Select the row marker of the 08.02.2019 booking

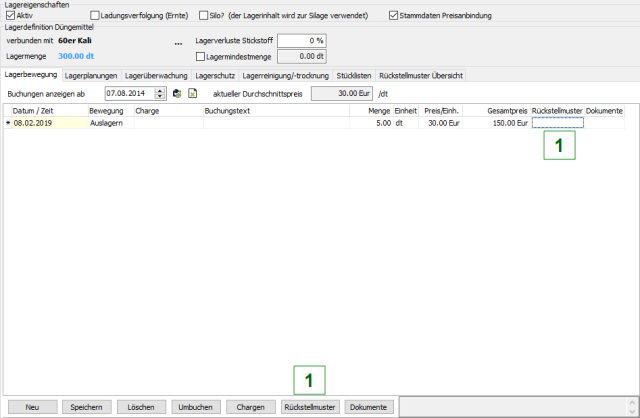tap(7, 123)
